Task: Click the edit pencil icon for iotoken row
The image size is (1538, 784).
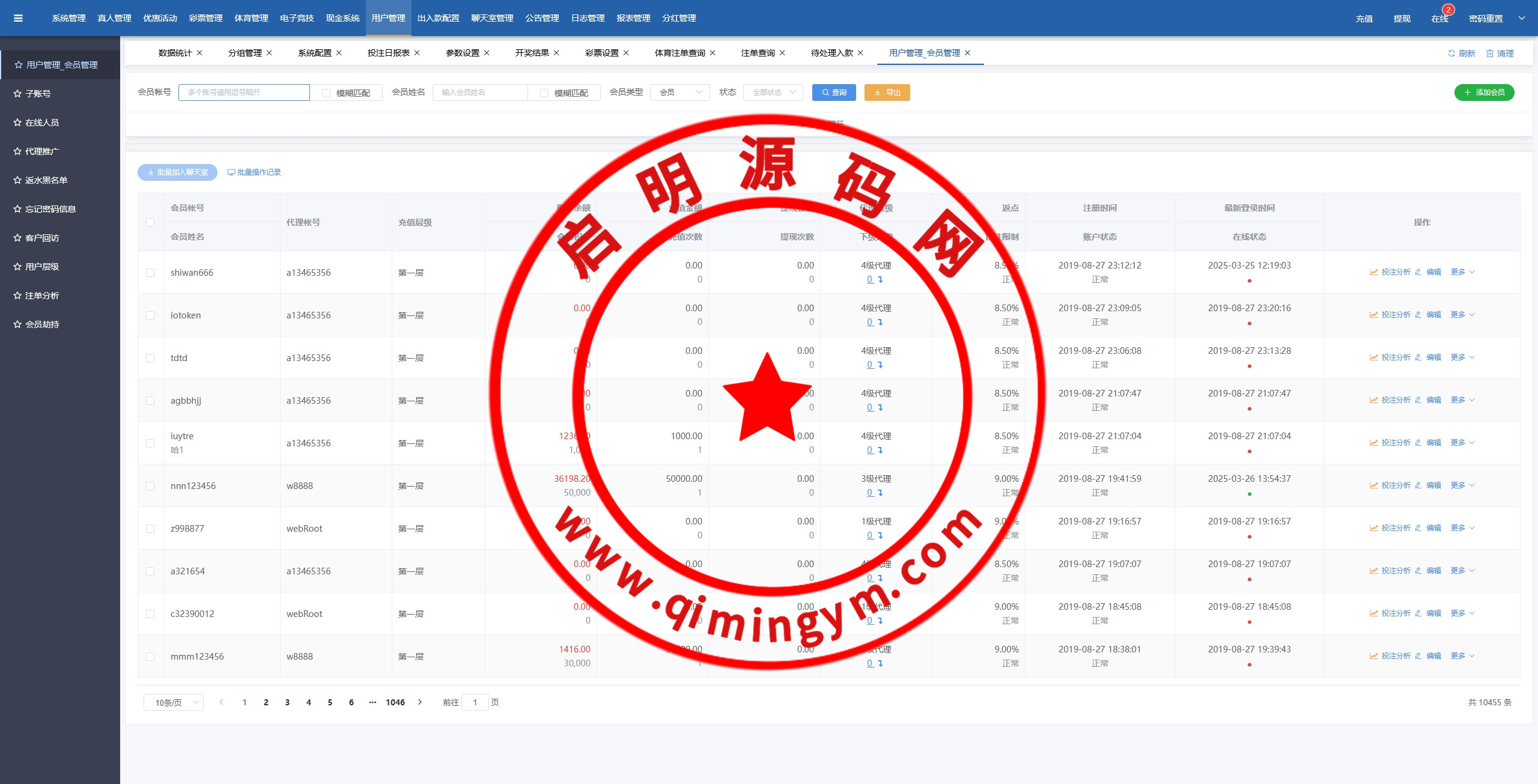Action: [1418, 315]
